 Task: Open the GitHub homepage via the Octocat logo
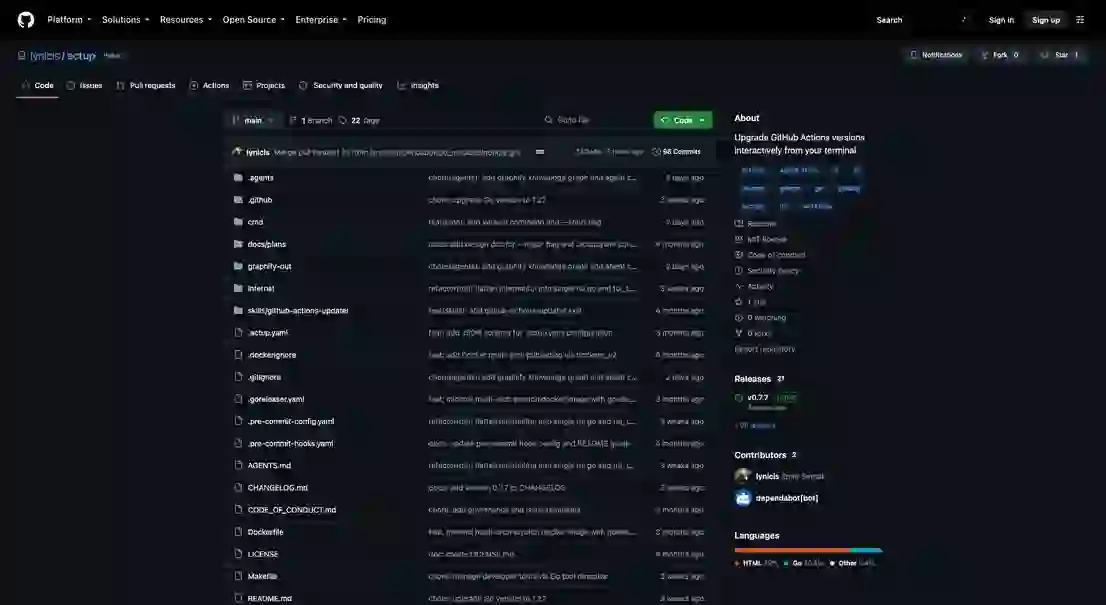(26, 20)
